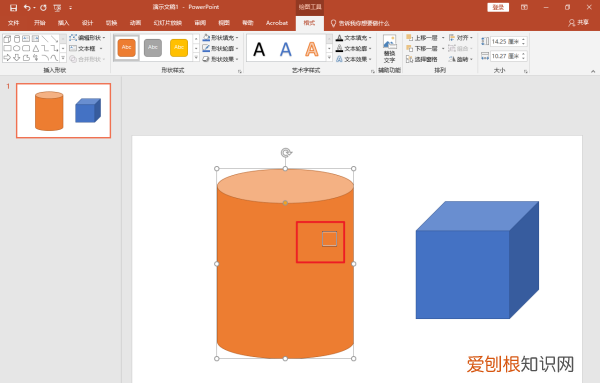
Task: Open Shape Outline (形状轮廓) dropdown
Action: point(220,49)
